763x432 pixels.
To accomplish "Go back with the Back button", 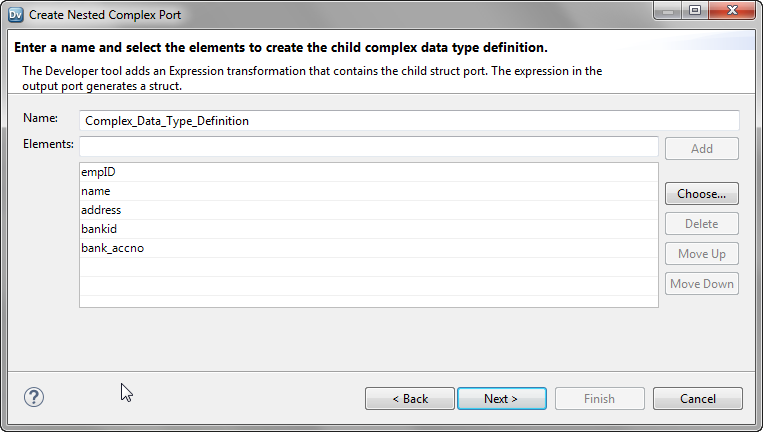I will tap(410, 399).
